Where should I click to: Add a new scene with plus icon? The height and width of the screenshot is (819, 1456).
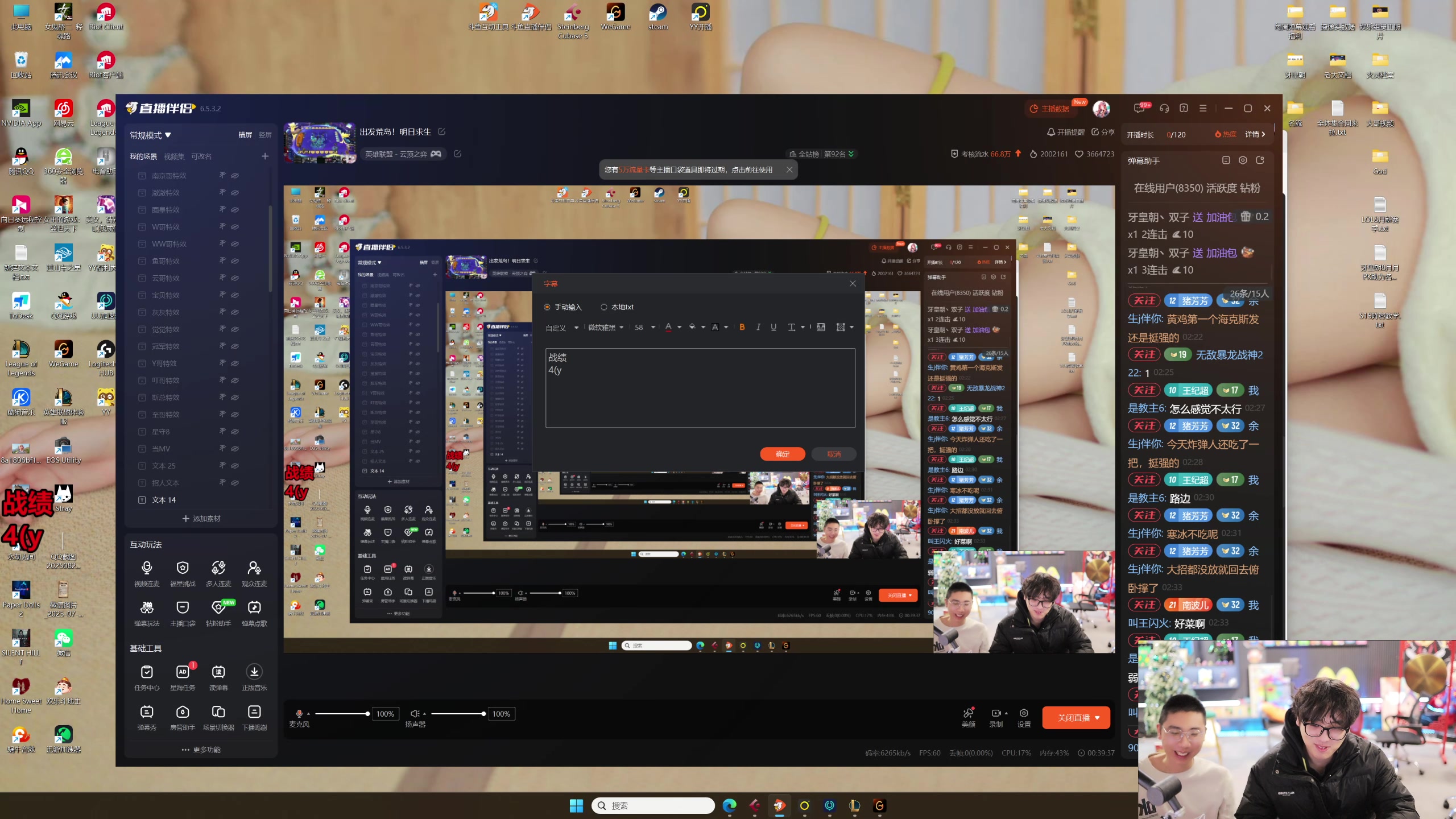pyautogui.click(x=265, y=156)
